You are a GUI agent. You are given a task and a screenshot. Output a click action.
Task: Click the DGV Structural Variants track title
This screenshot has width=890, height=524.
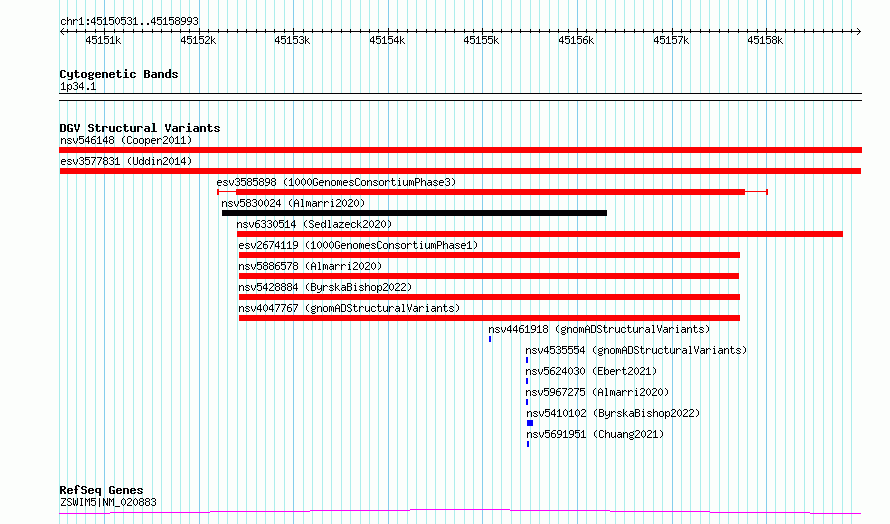140,128
